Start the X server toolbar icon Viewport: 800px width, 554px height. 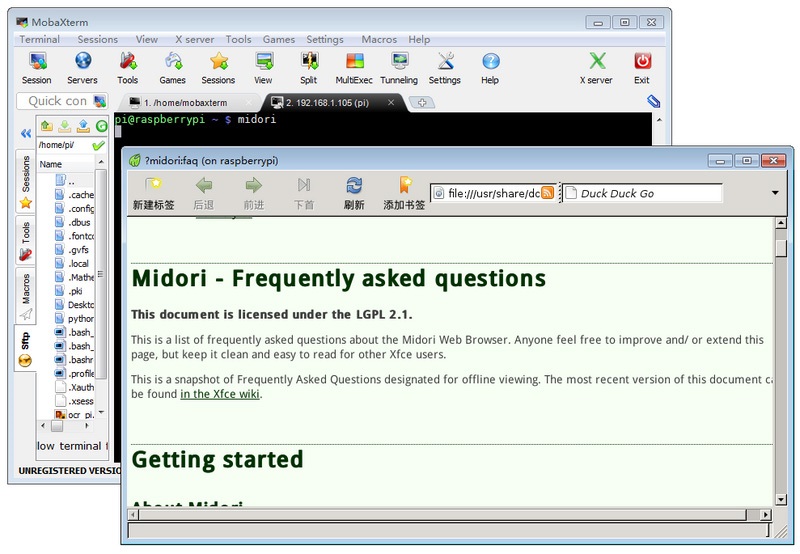[596, 68]
